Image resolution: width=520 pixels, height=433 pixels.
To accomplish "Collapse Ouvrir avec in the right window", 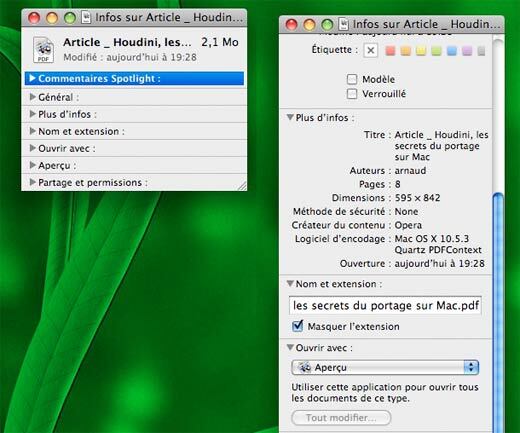I will click(x=290, y=348).
